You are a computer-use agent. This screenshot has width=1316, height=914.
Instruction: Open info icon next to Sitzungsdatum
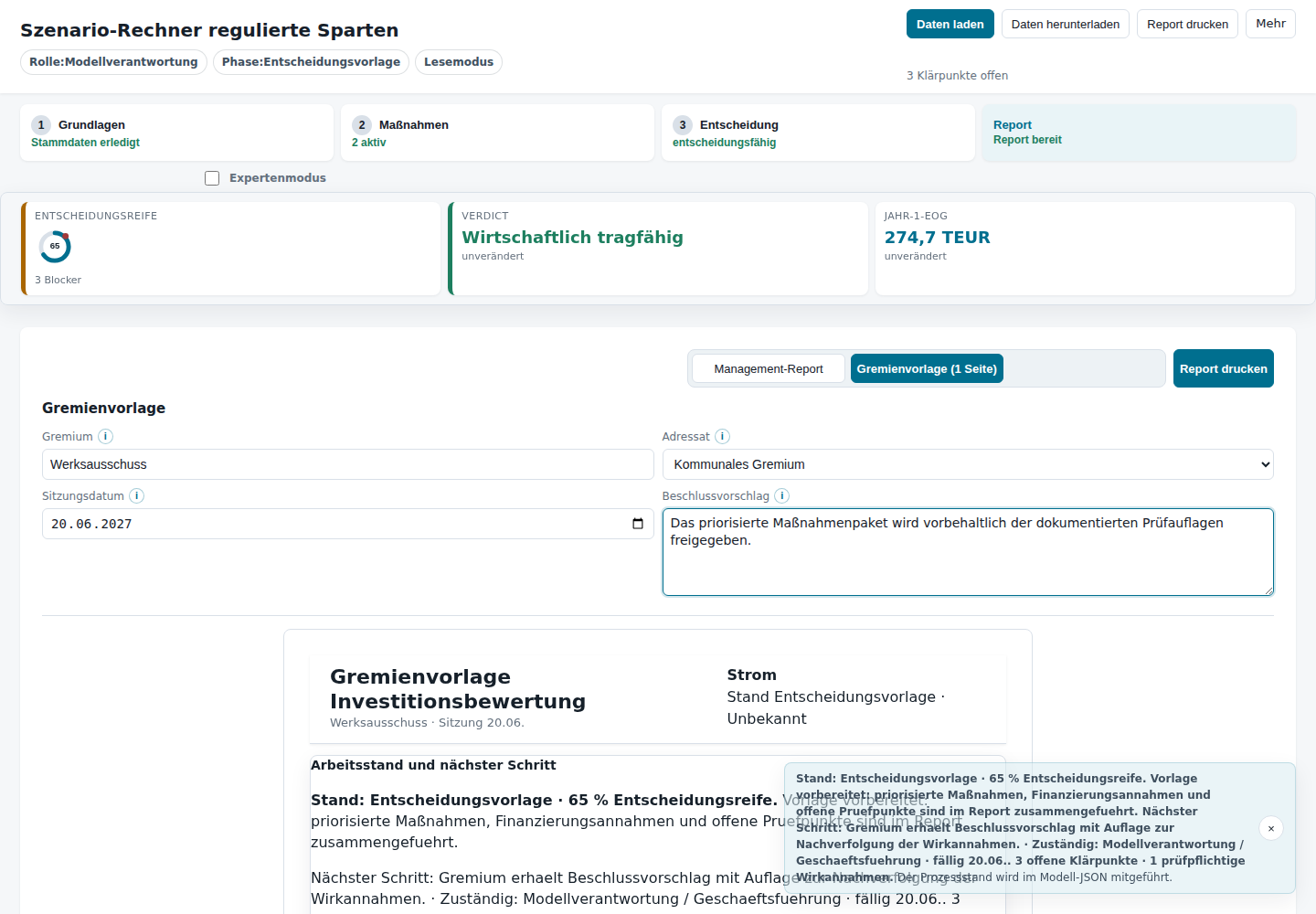point(136,496)
